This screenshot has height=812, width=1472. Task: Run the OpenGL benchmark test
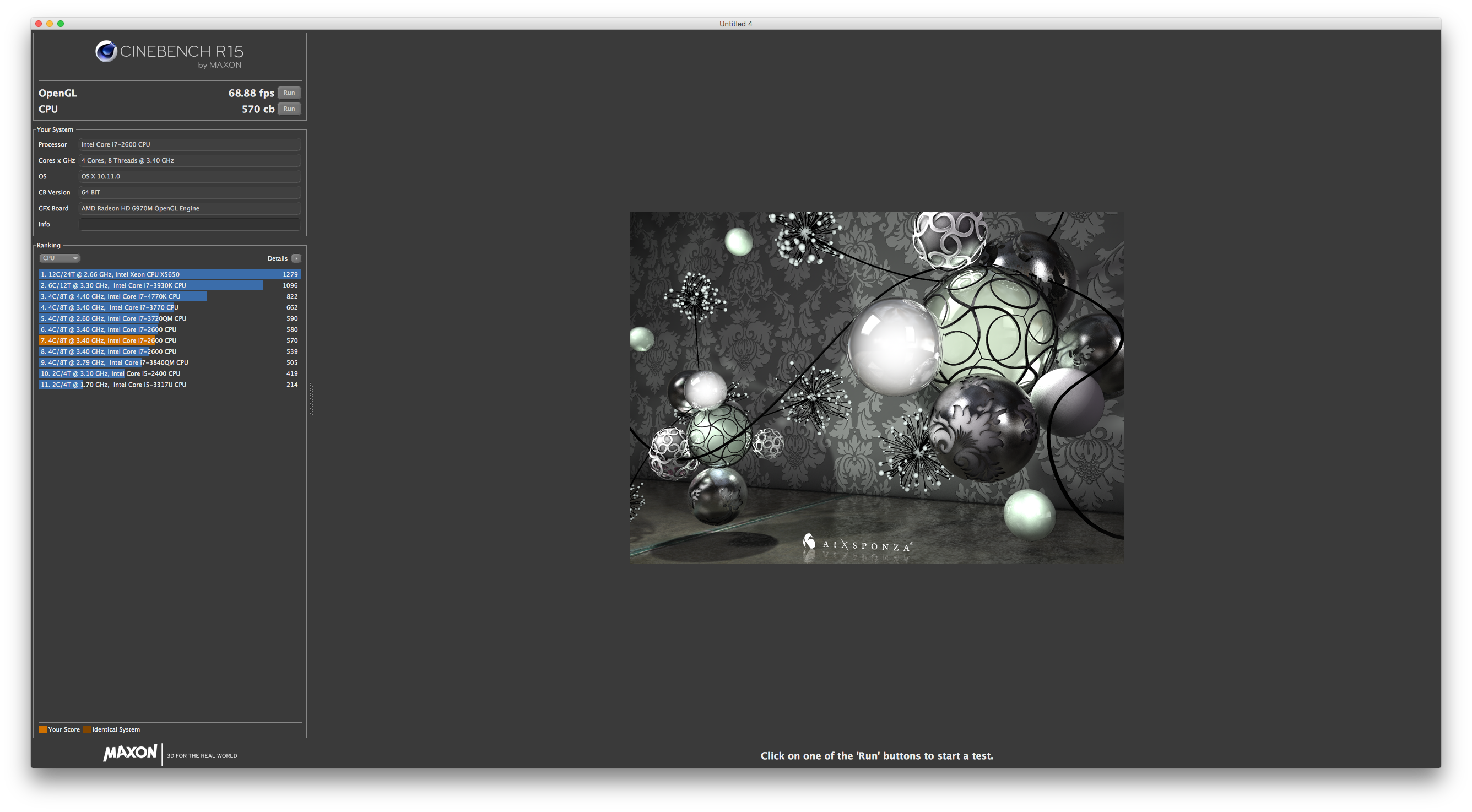289,93
